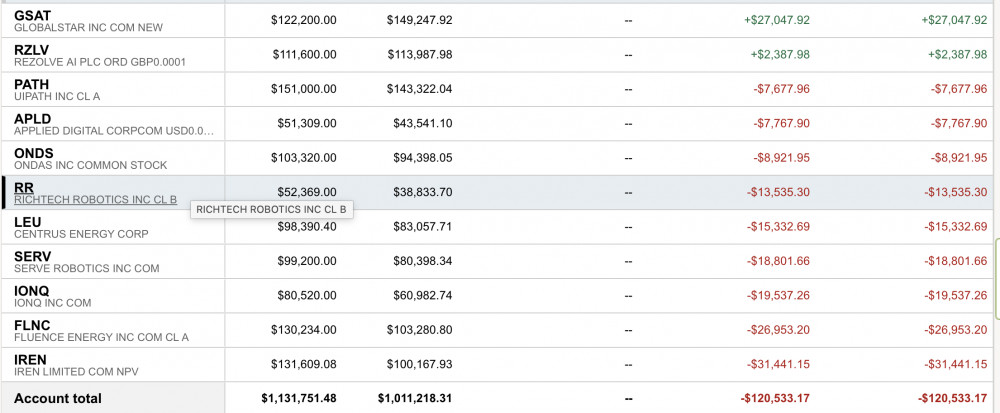This screenshot has height=413, width=1000.
Task: Select the $1,011,218.31 account total value
Action: 415,398
